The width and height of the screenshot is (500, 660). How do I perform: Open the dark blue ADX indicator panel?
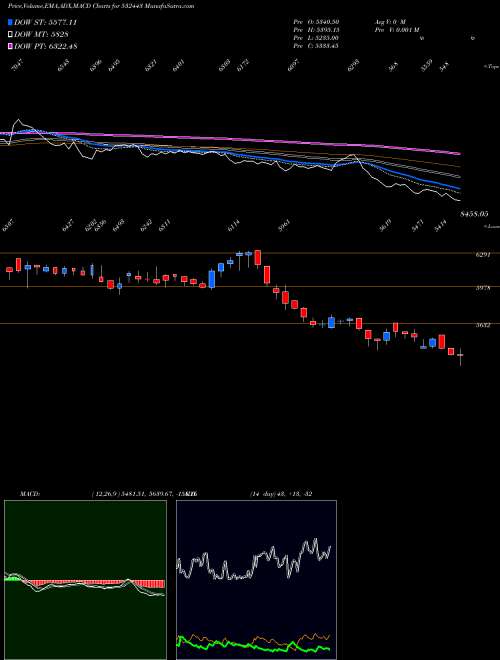point(256,580)
